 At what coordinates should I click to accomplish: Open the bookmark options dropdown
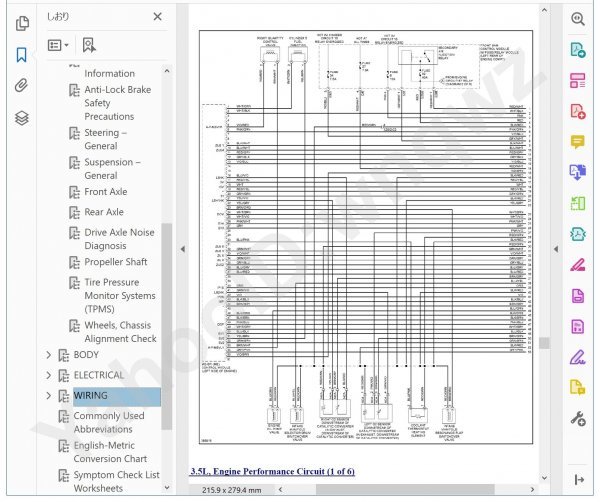coord(58,45)
